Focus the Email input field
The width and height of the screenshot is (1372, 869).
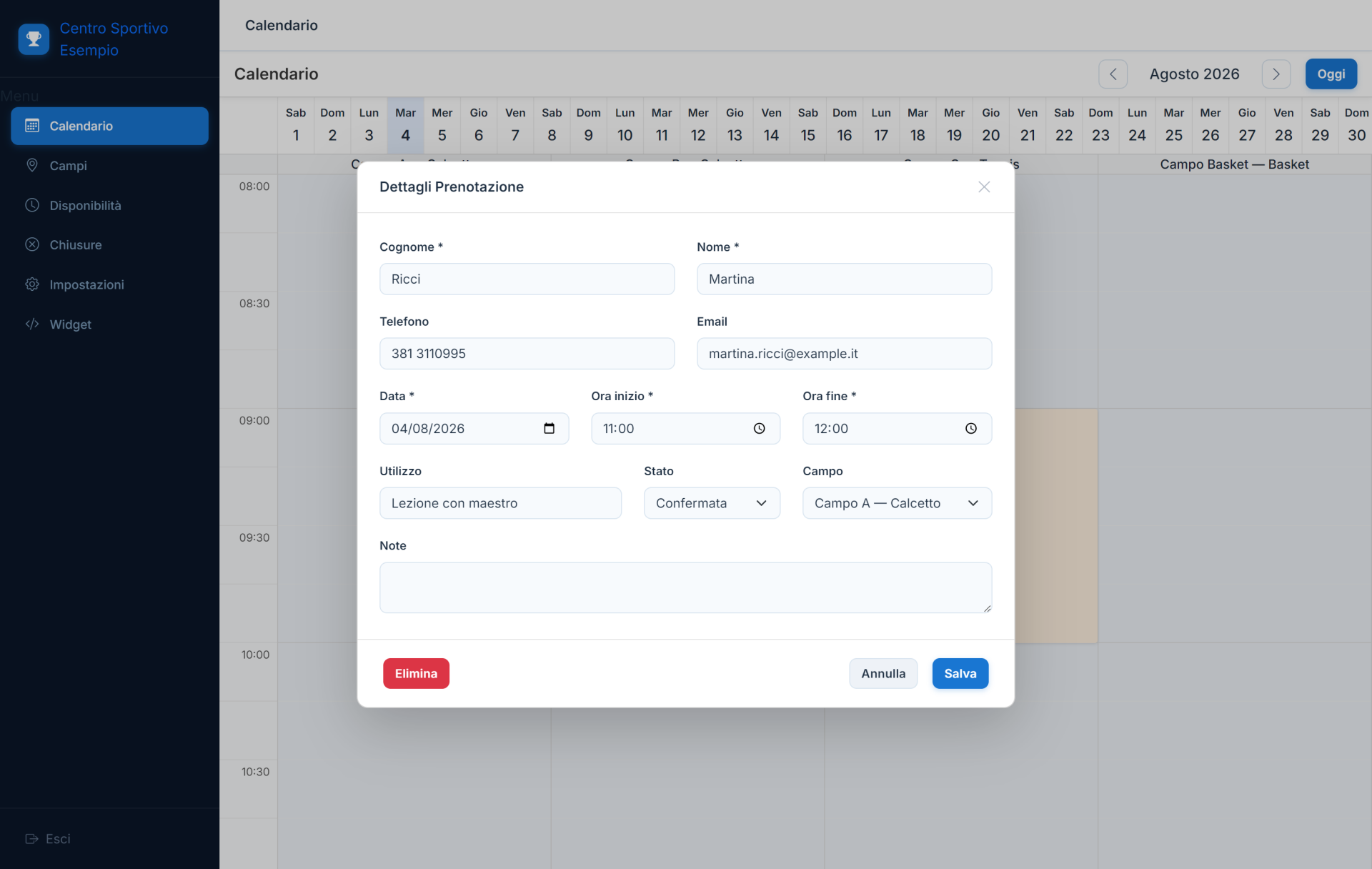coord(844,353)
